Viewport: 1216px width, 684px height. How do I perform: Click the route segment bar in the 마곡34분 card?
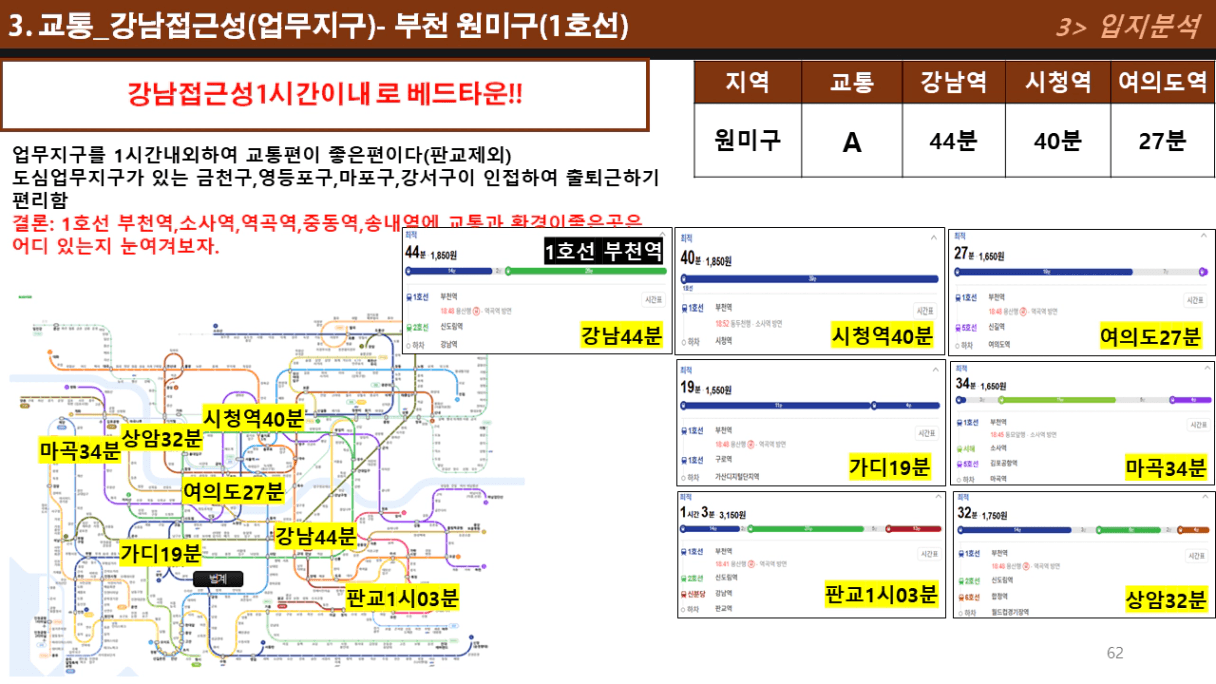pyautogui.click(x=1083, y=399)
